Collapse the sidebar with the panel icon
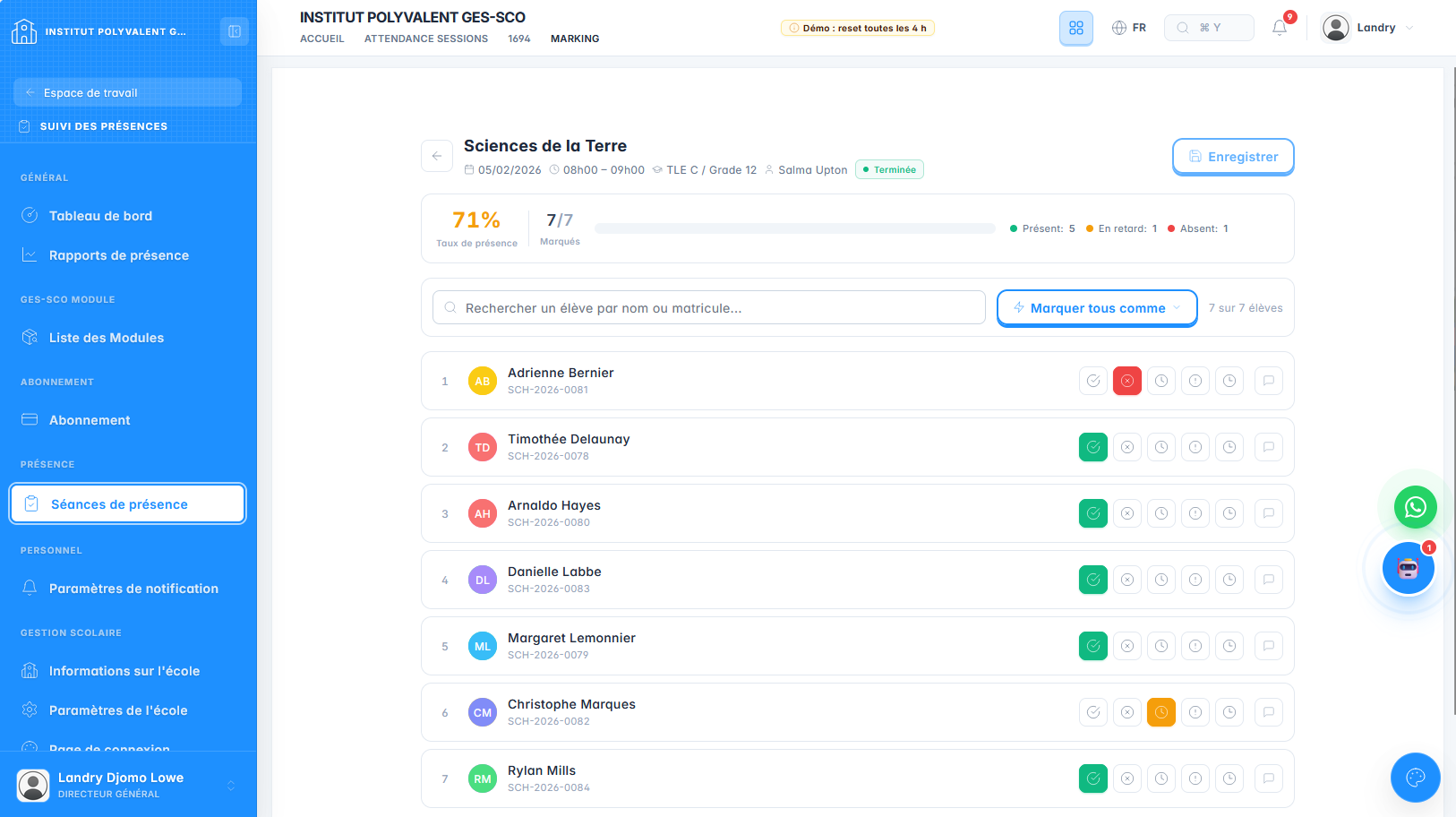This screenshot has height=817, width=1456. pos(235,31)
